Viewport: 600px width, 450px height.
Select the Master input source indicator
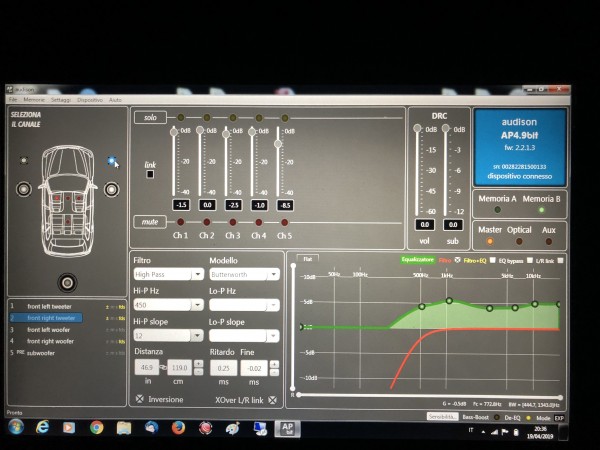tap(490, 241)
